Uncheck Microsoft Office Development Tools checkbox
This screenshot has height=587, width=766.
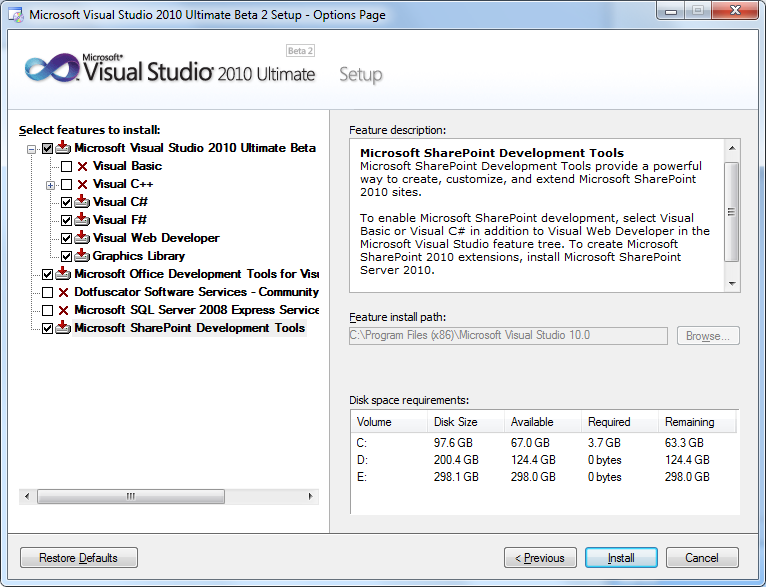pos(47,274)
